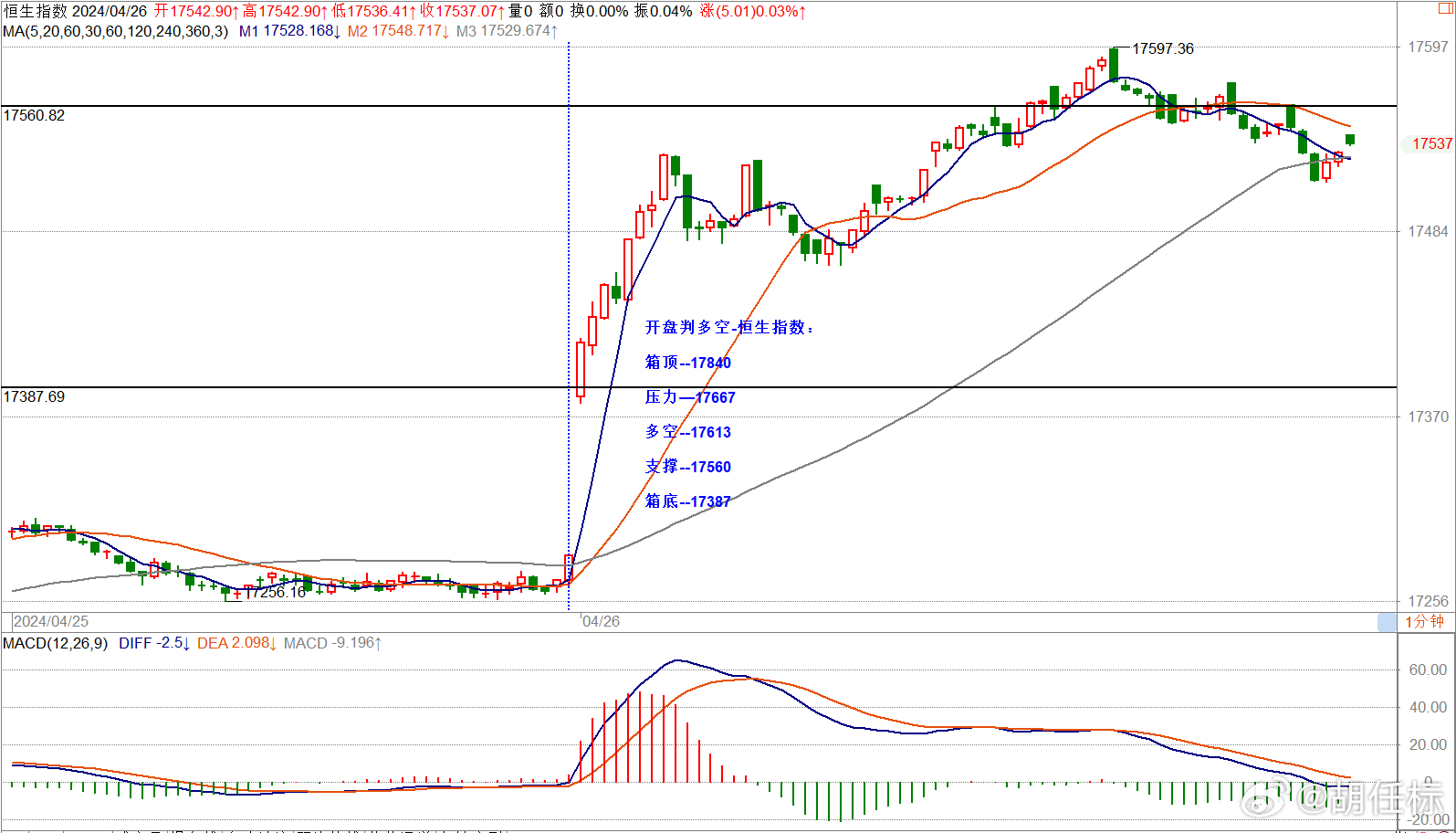Click the 40.00 MACD axis label
This screenshot has height=833, width=1456.
click(1428, 707)
